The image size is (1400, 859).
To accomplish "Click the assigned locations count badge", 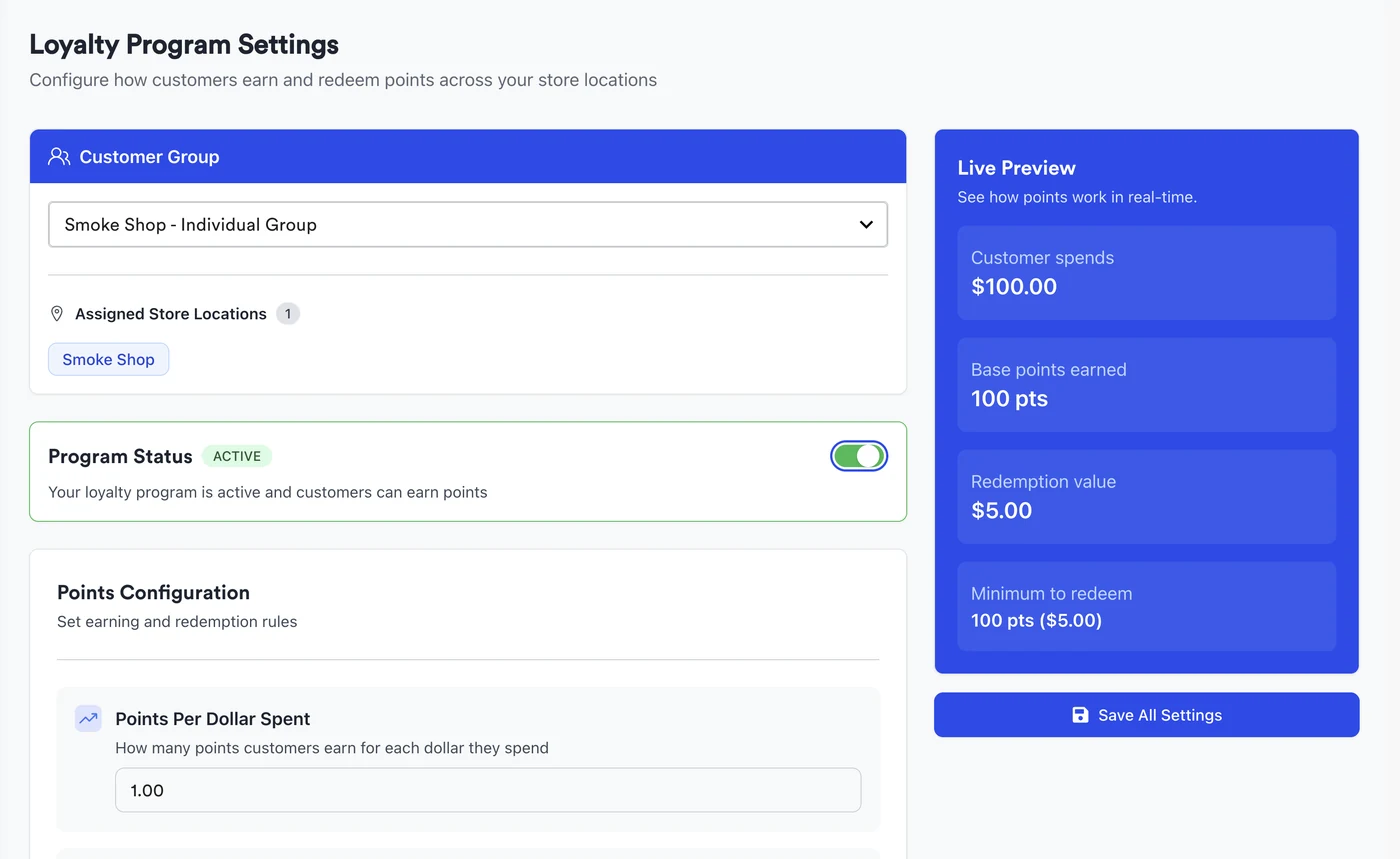I will [288, 314].
